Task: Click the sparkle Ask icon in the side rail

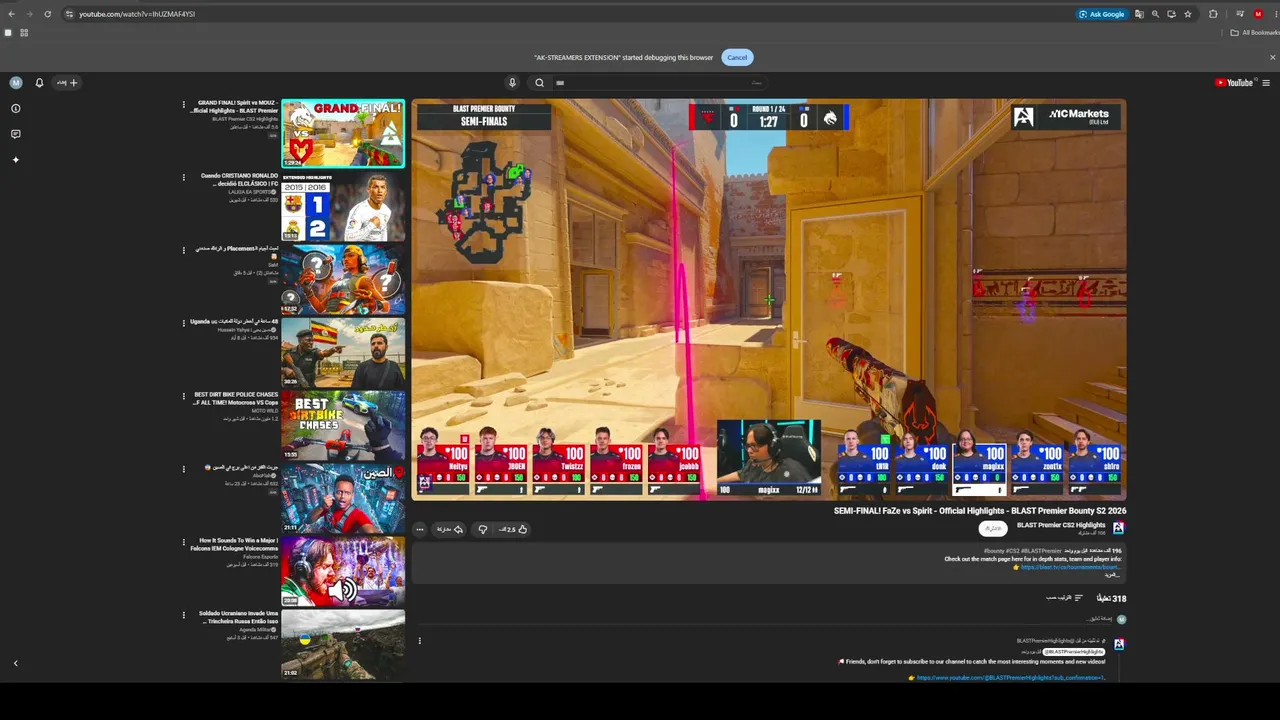Action: (x=15, y=160)
